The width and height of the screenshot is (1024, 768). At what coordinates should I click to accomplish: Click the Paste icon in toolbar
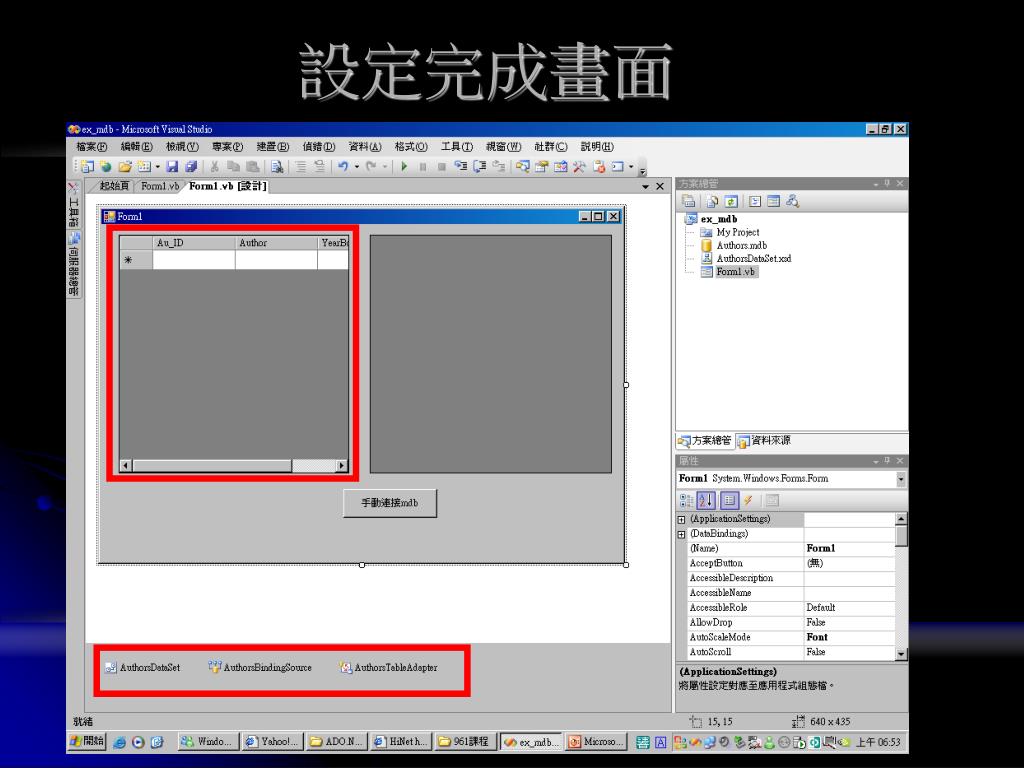click(252, 167)
